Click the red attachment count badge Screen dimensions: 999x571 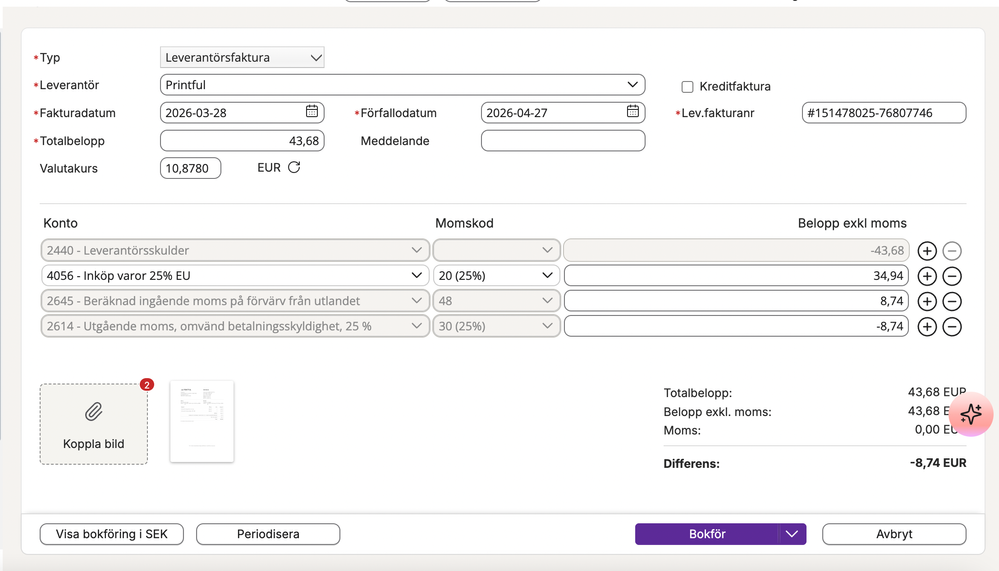click(x=147, y=384)
